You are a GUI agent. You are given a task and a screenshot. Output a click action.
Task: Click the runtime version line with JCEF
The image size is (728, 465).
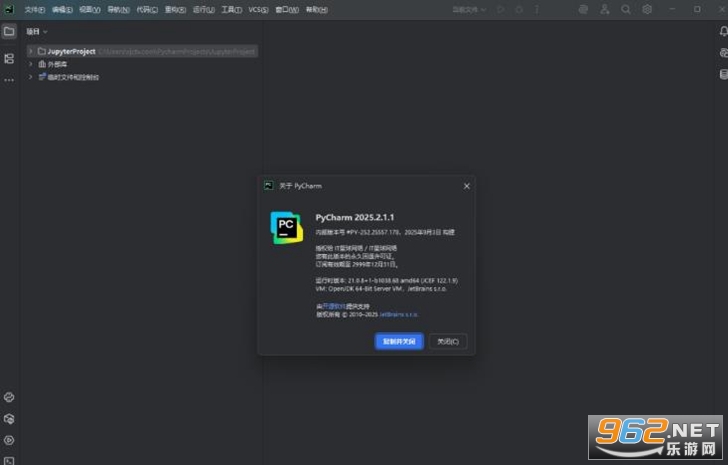[x=386, y=280]
